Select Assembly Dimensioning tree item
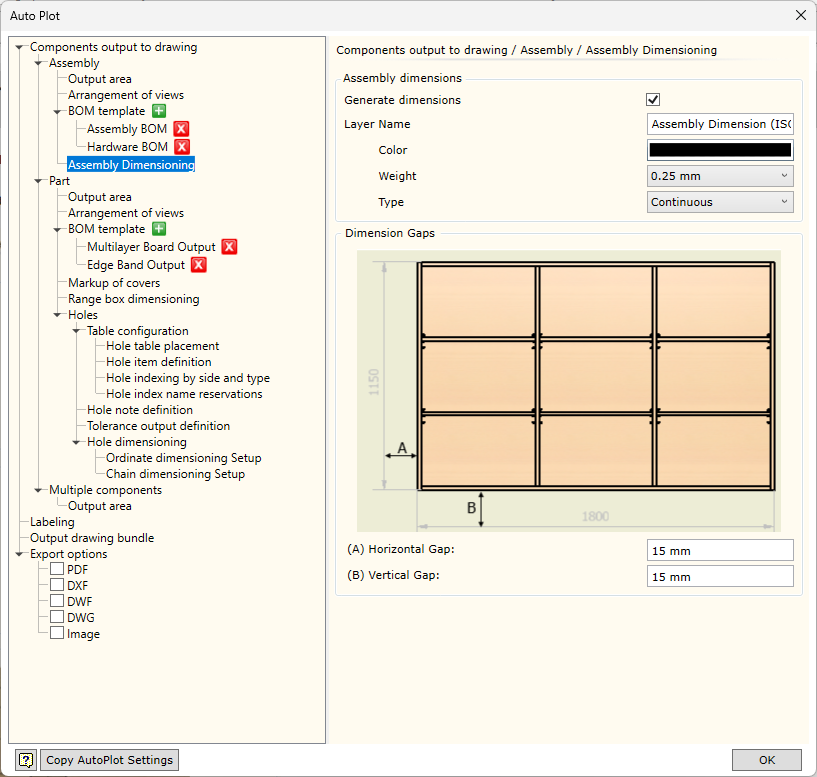Screen dimensions: 817x777 pyautogui.click(x=131, y=165)
